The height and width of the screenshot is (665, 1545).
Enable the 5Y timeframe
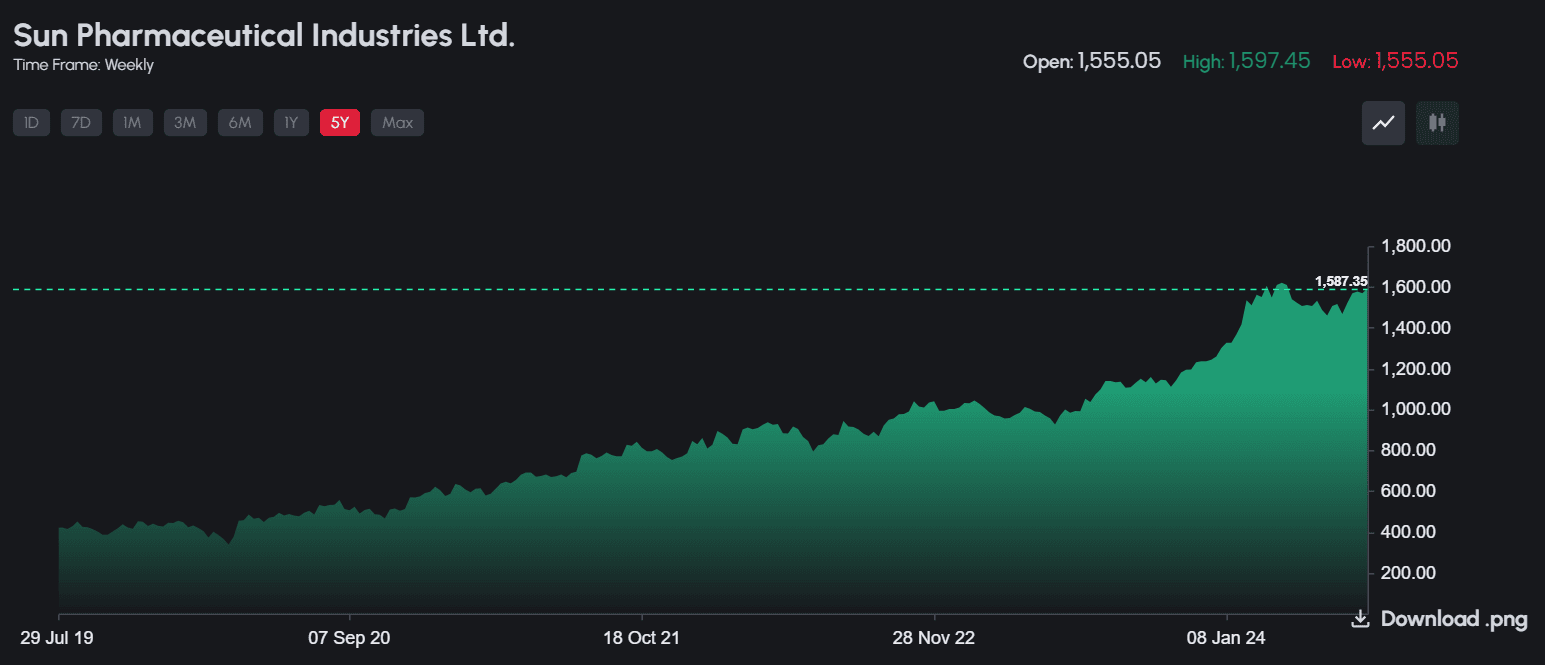pyautogui.click(x=339, y=122)
